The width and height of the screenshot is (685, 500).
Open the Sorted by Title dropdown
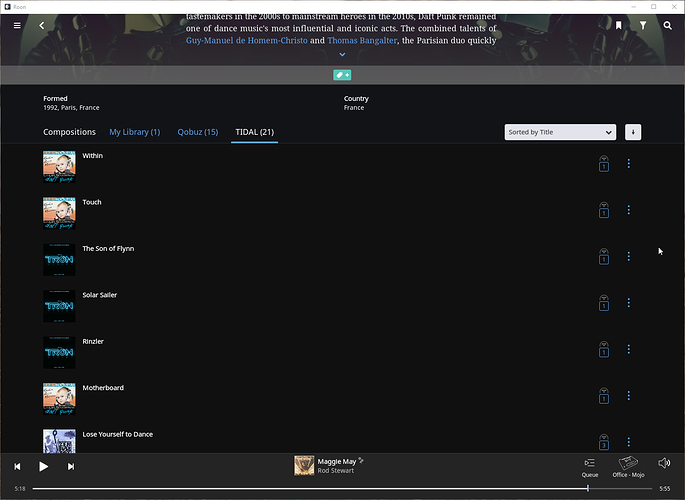point(560,132)
